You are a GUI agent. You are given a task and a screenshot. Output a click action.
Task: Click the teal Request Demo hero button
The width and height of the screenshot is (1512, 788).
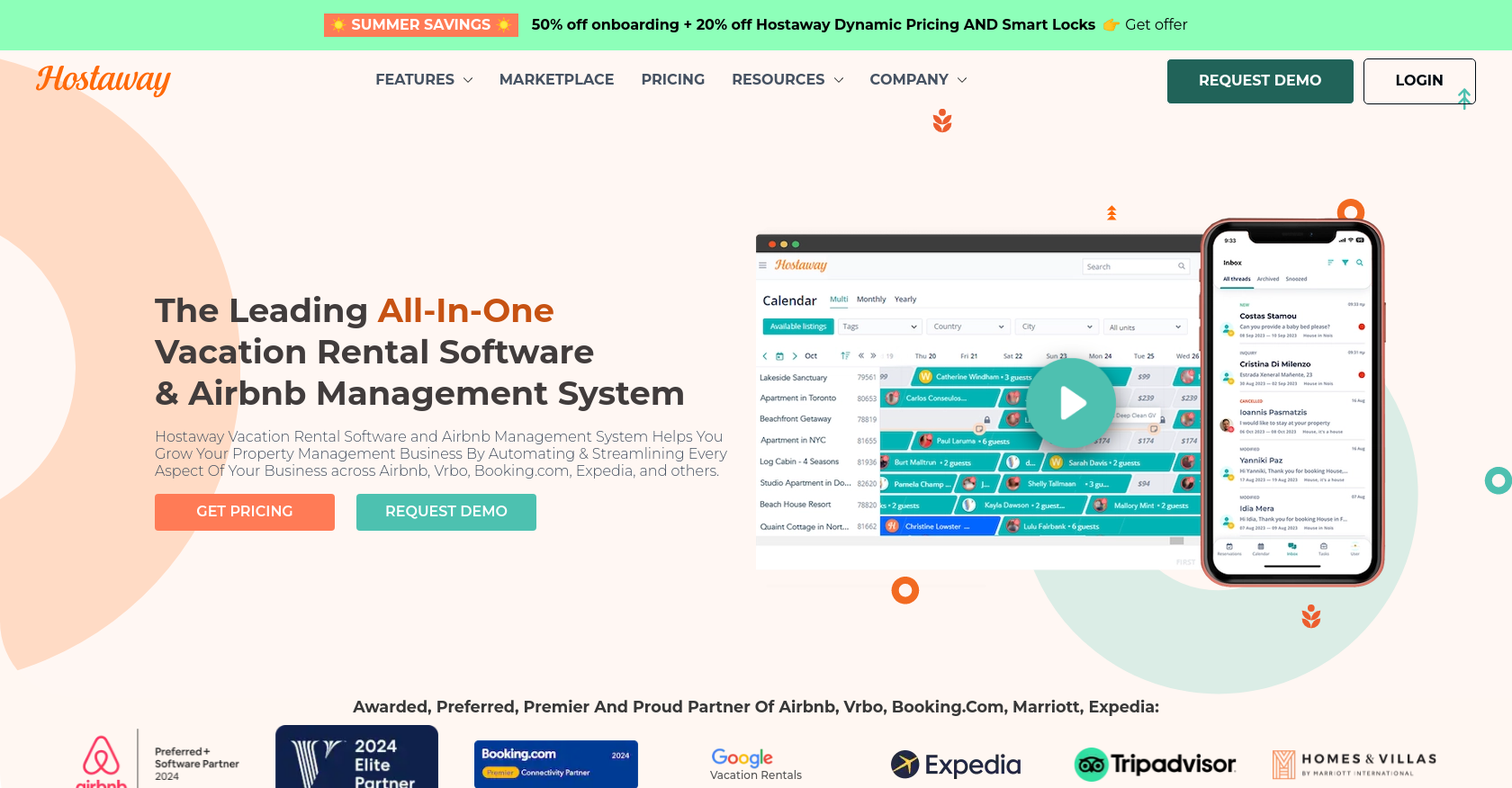(x=446, y=512)
